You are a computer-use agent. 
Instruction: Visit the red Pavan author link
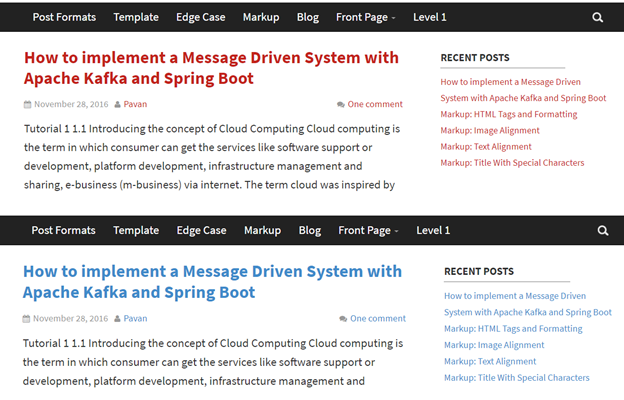pyautogui.click(x=135, y=104)
